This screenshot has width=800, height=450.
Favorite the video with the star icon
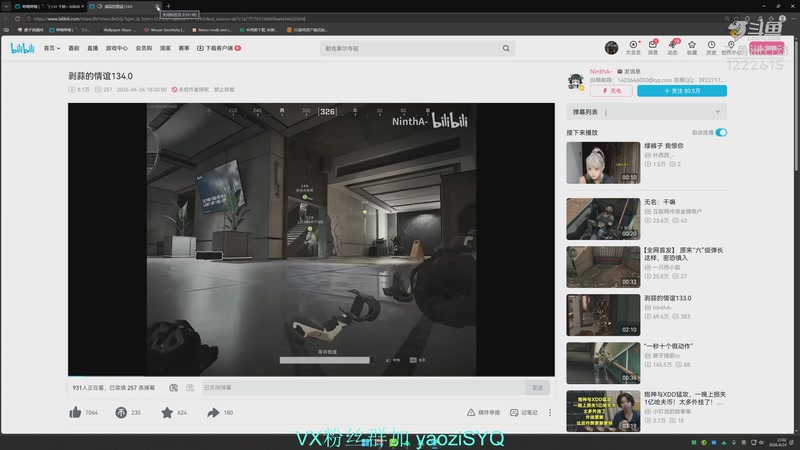167,412
